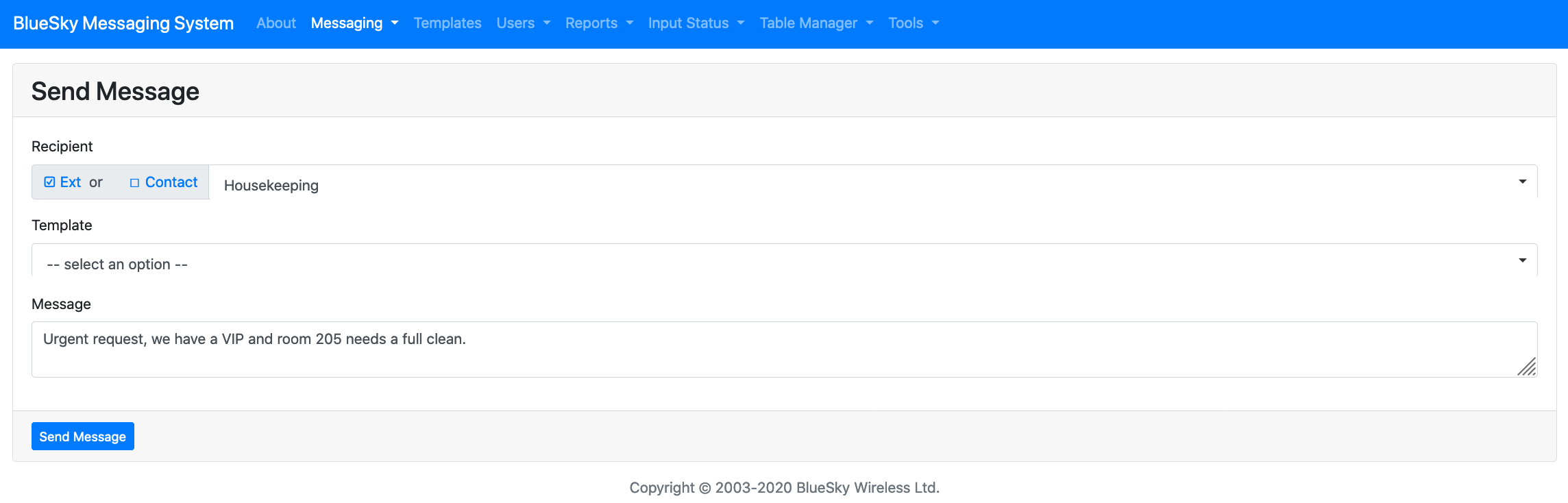Expand the Input Status menu
This screenshot has height=503, width=1568.
click(x=696, y=23)
